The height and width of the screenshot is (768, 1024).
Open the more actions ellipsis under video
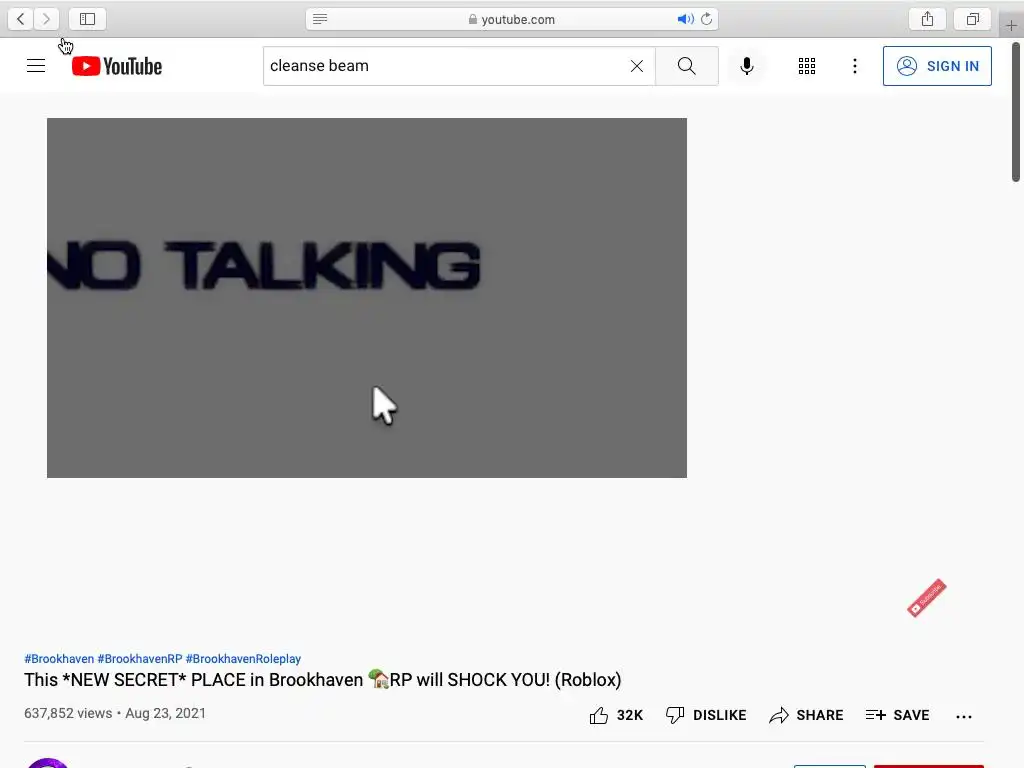tap(964, 716)
